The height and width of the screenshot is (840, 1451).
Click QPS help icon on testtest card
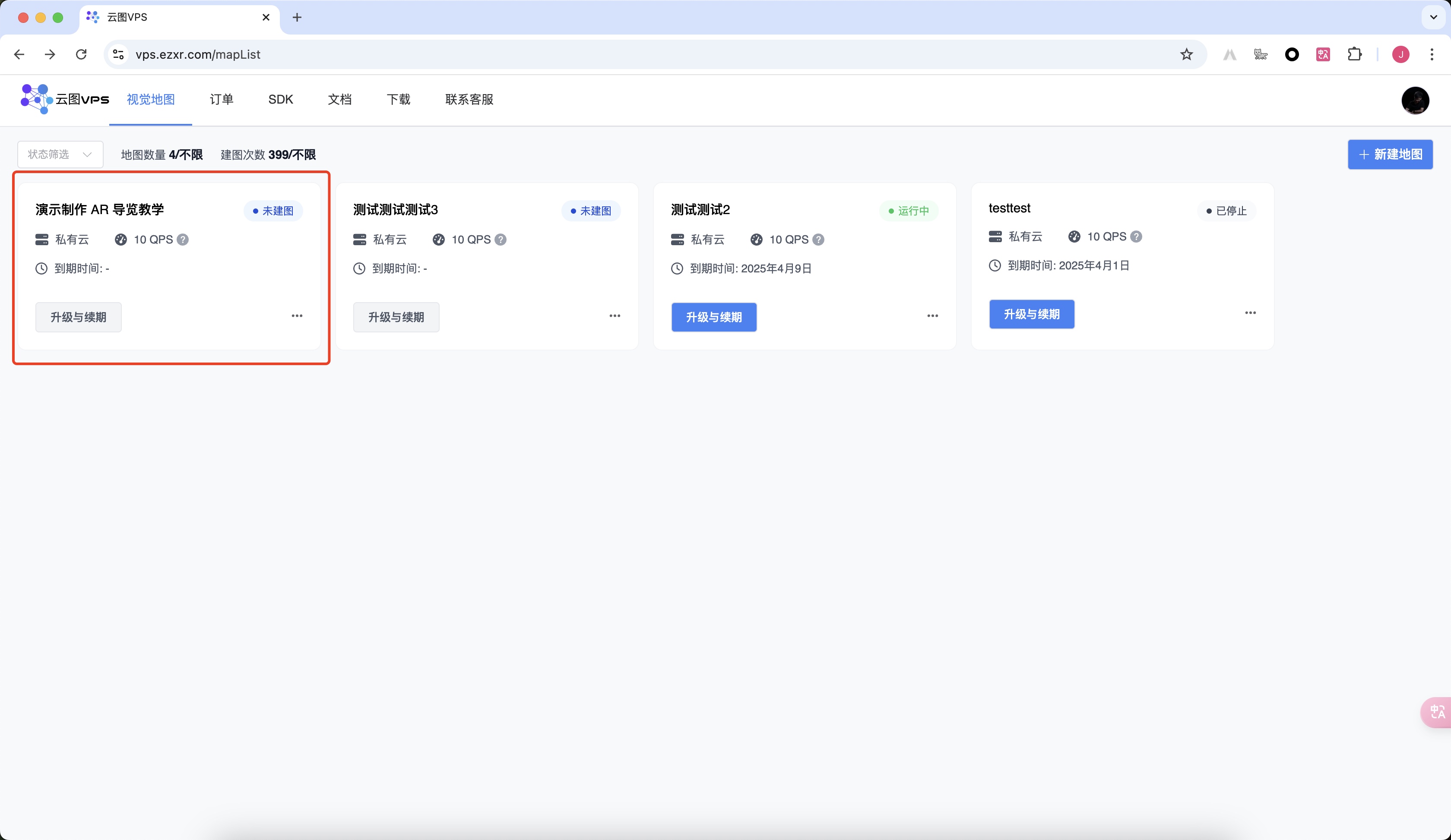tap(1136, 237)
